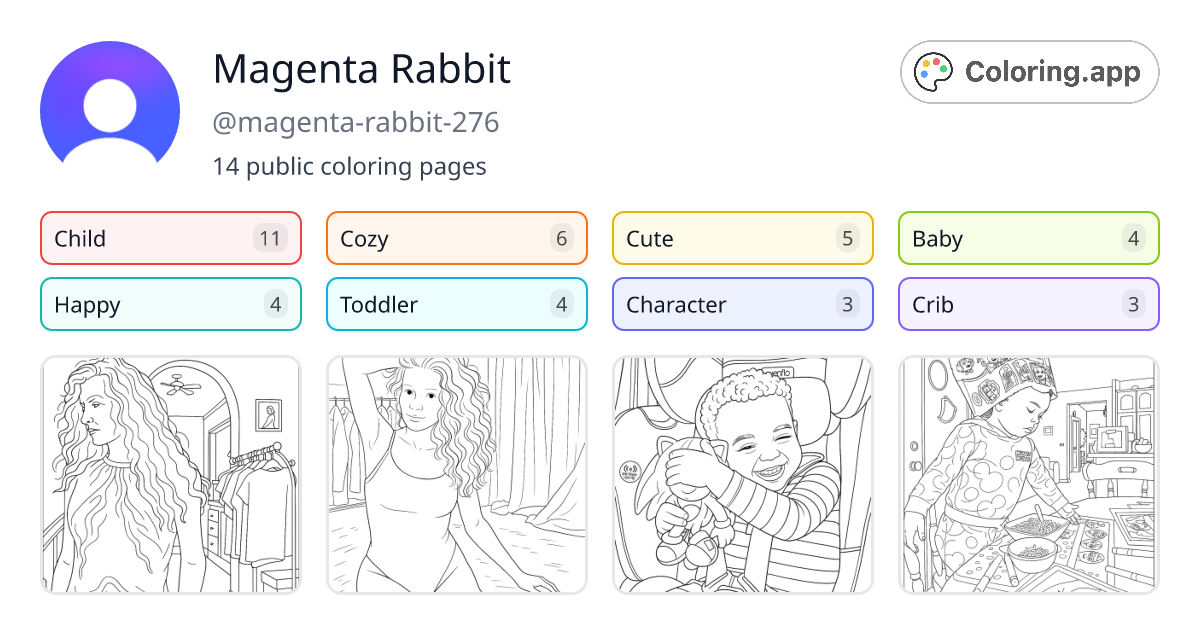
Task: Open the Magenta Rabbit profile avatar
Action: click(x=110, y=105)
